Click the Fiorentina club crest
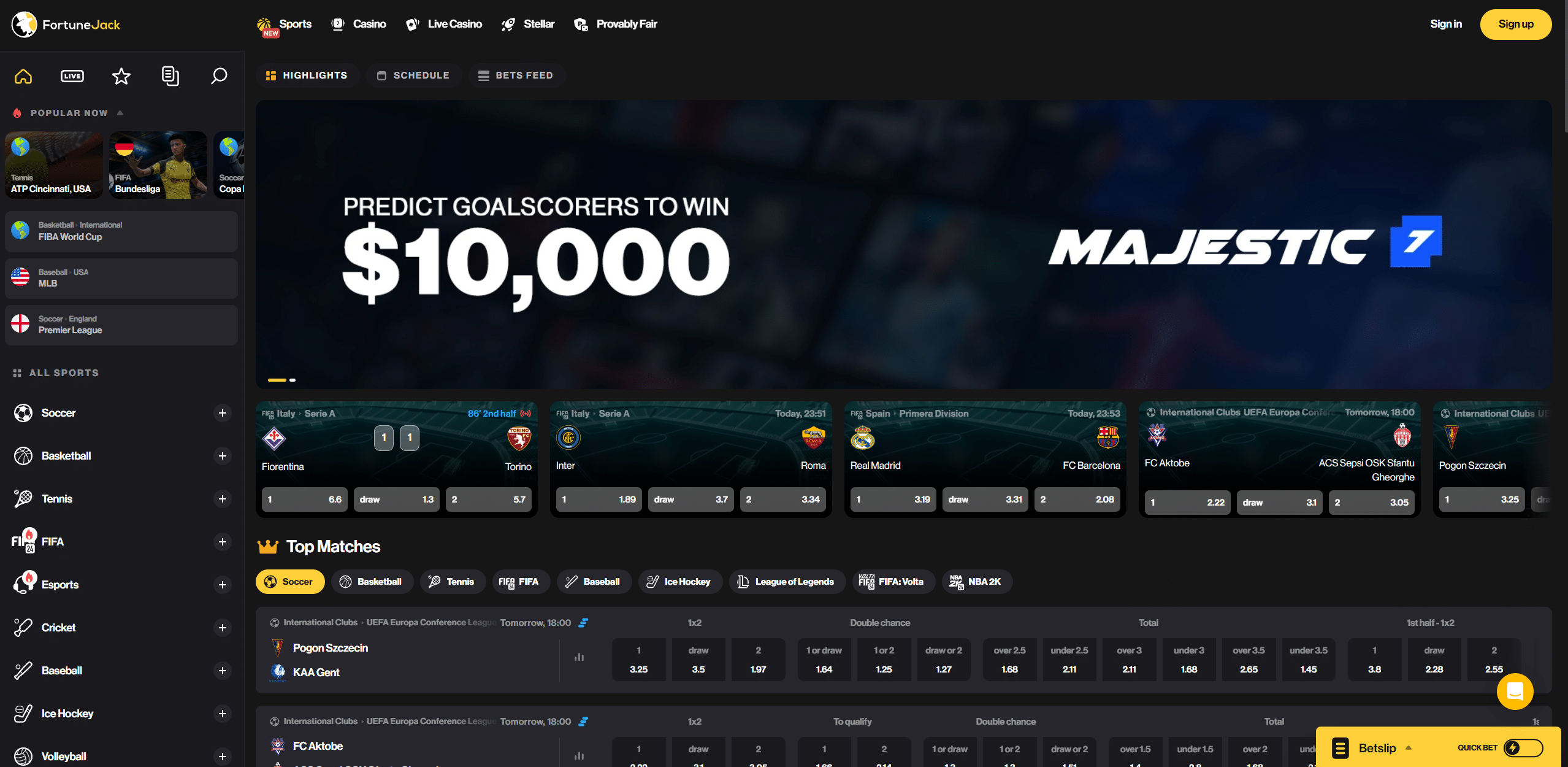 pyautogui.click(x=274, y=438)
